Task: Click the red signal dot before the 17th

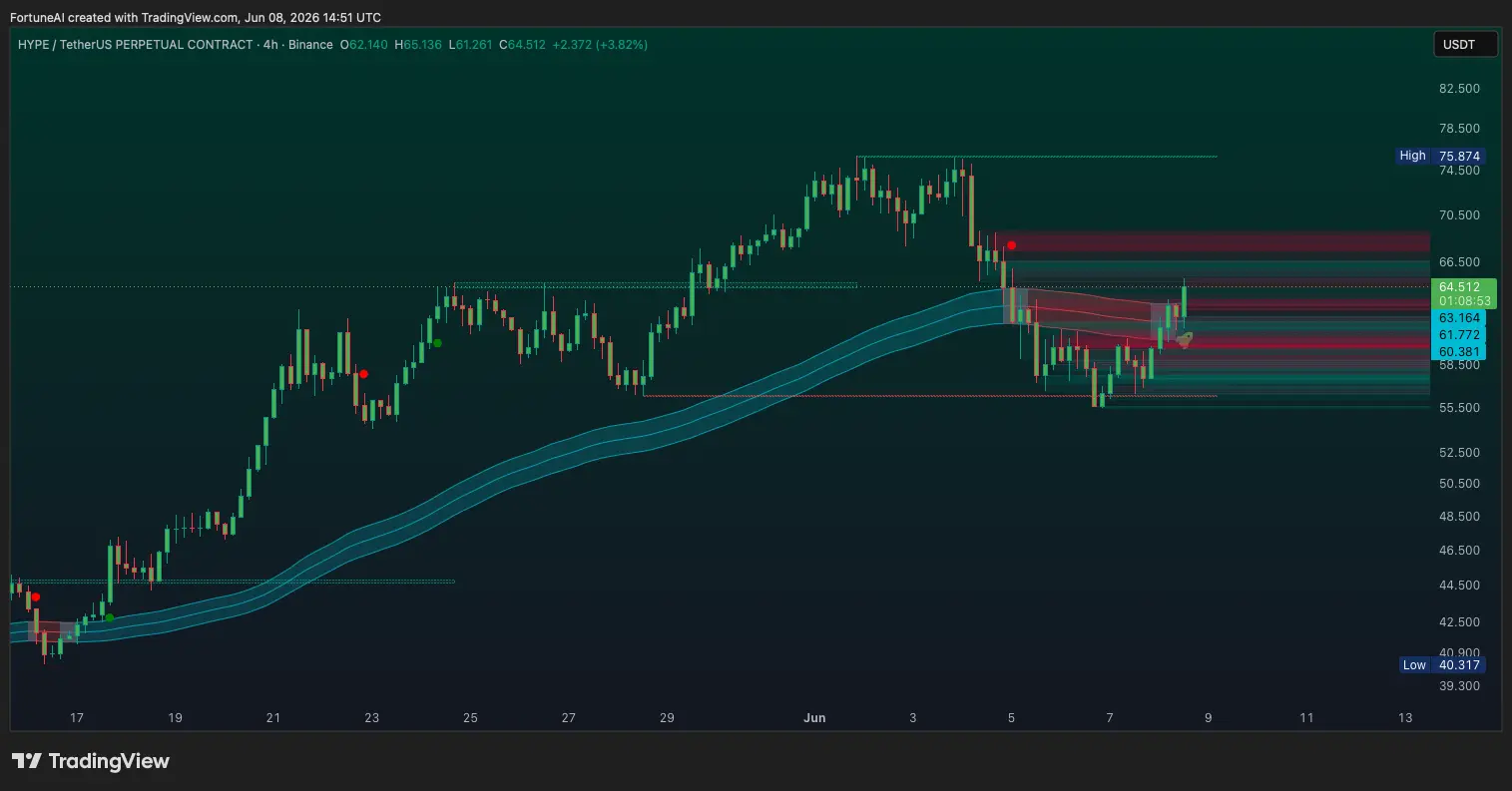Action: click(x=36, y=596)
